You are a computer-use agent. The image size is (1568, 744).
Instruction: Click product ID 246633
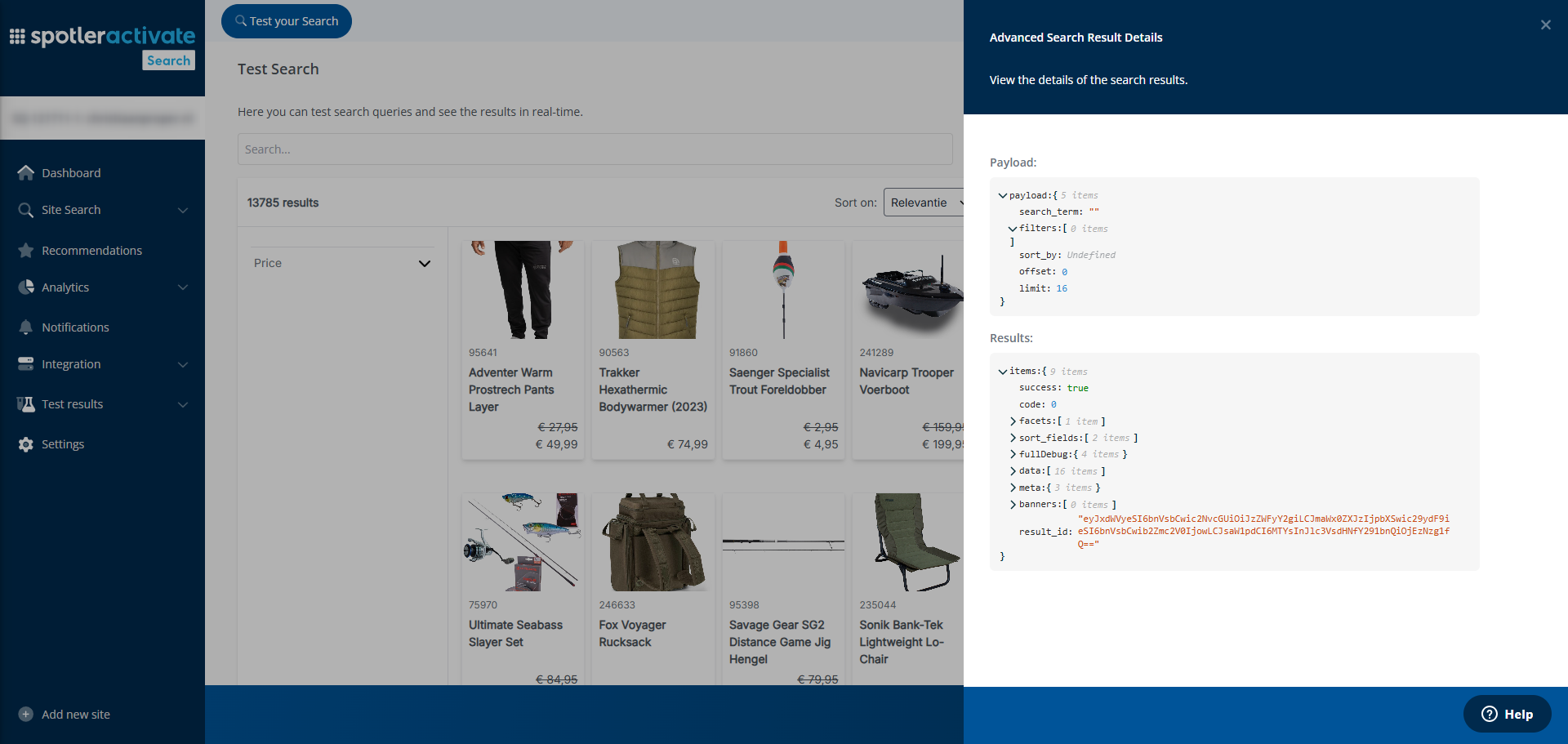[617, 605]
